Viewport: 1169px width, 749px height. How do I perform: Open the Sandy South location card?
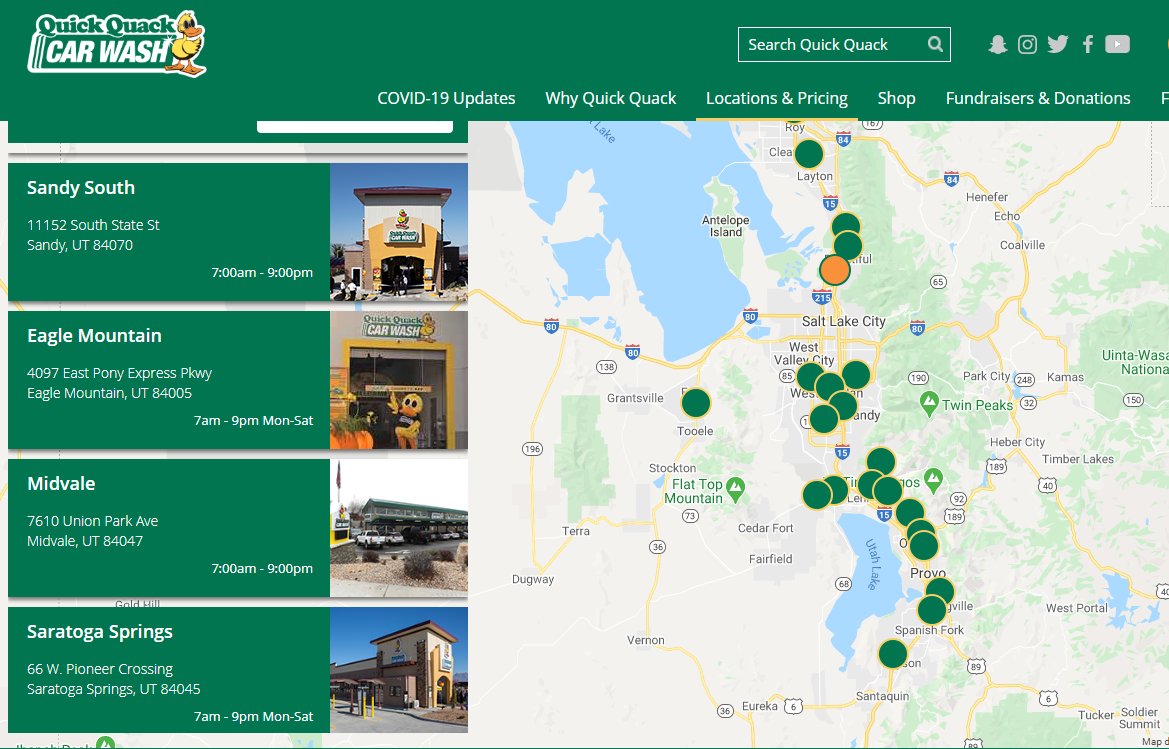pyautogui.click(x=238, y=232)
